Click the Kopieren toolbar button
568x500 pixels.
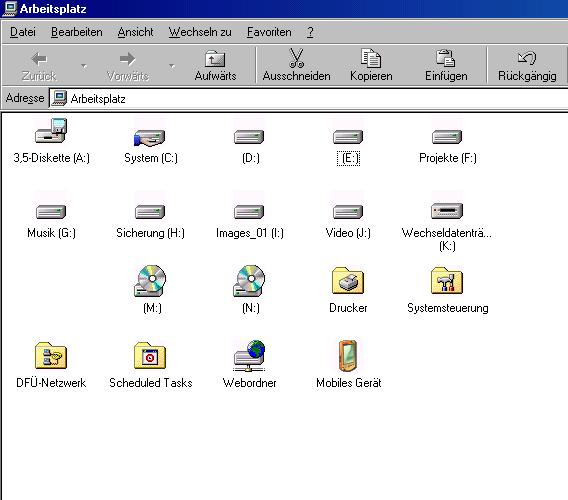point(371,66)
